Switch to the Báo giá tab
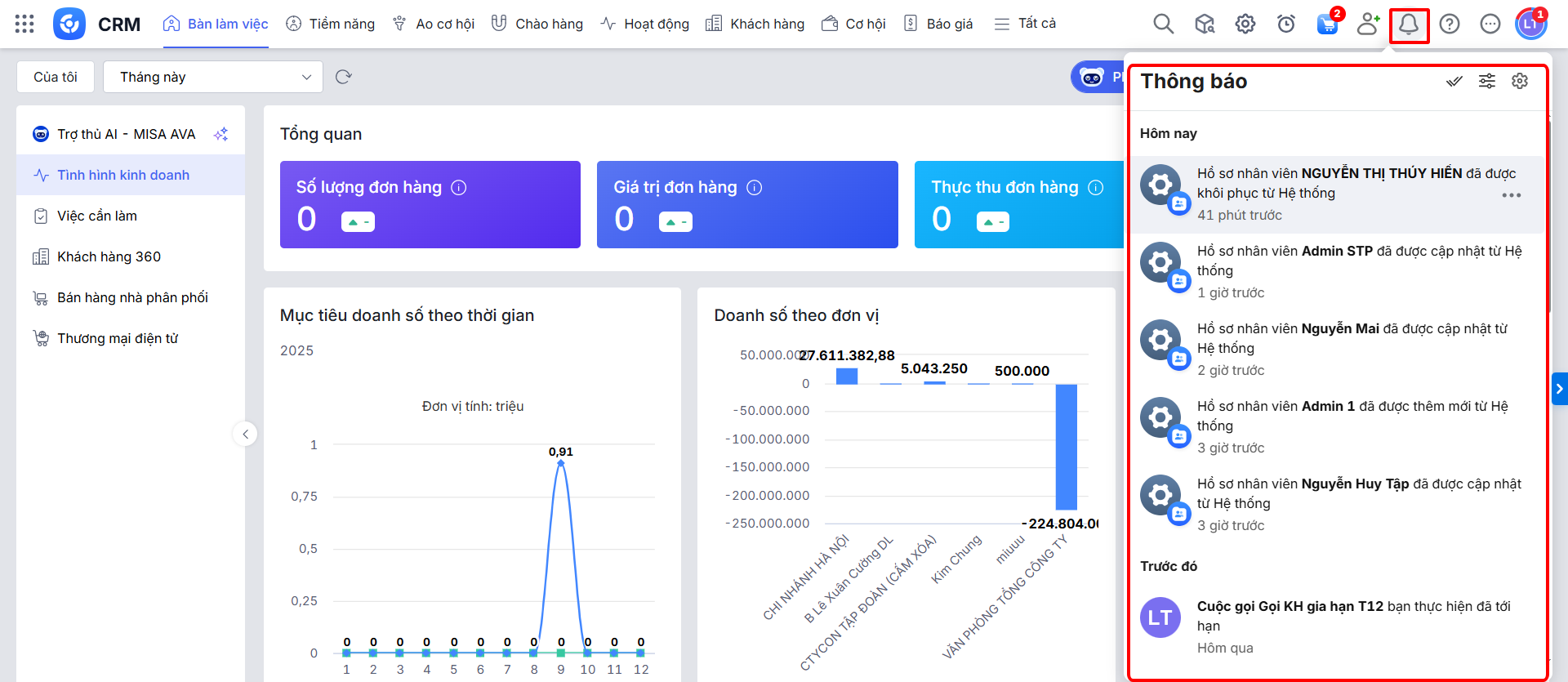Image resolution: width=1568 pixels, height=682 pixels. pos(938,24)
